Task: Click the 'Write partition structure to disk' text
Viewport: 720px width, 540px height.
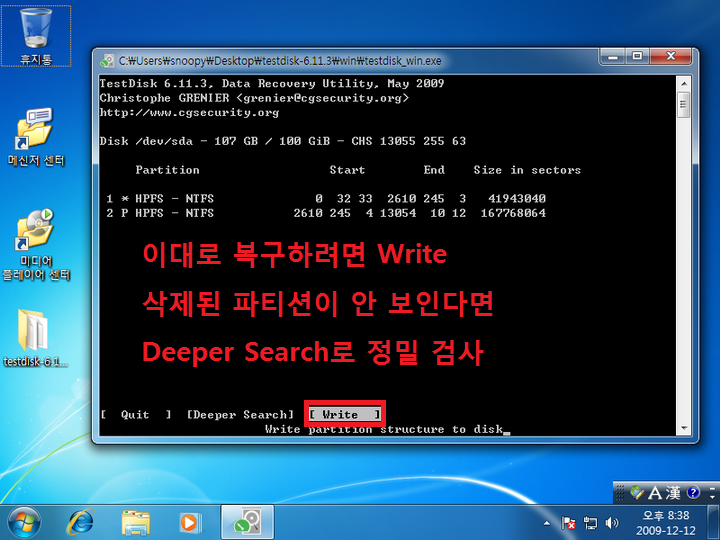Action: click(384, 429)
